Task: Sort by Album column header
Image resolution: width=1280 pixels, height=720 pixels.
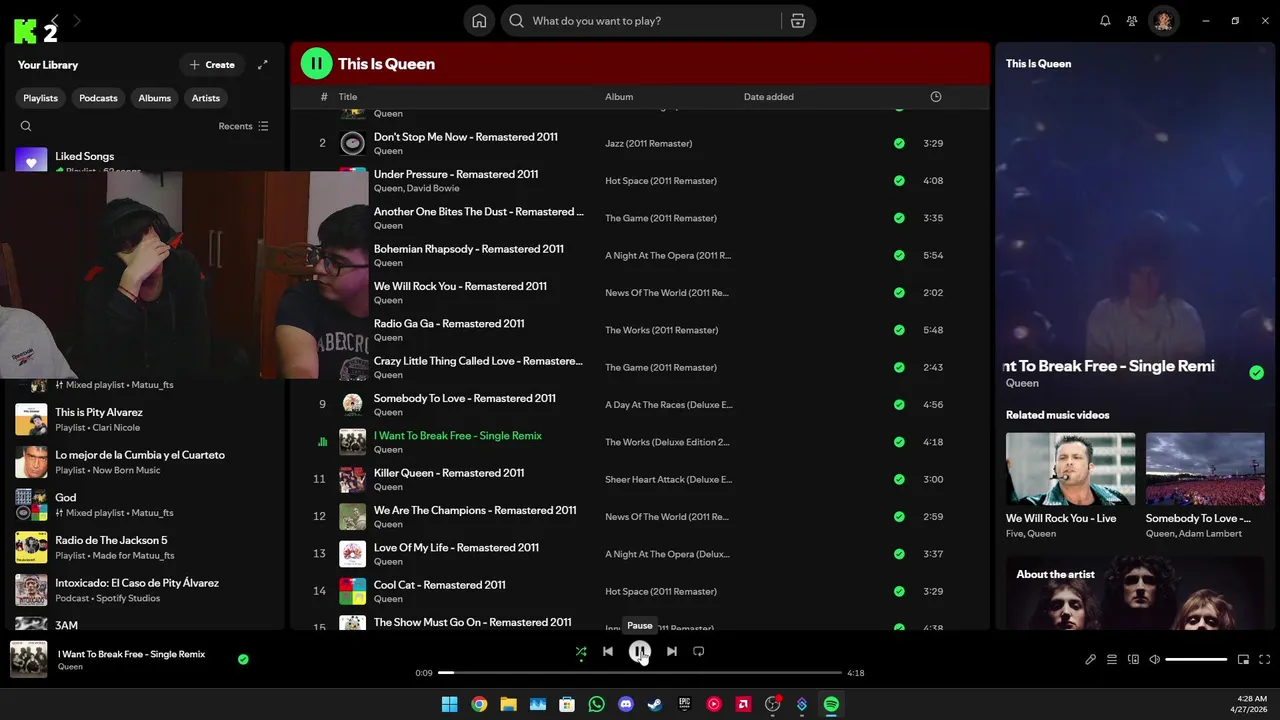Action: tap(619, 97)
